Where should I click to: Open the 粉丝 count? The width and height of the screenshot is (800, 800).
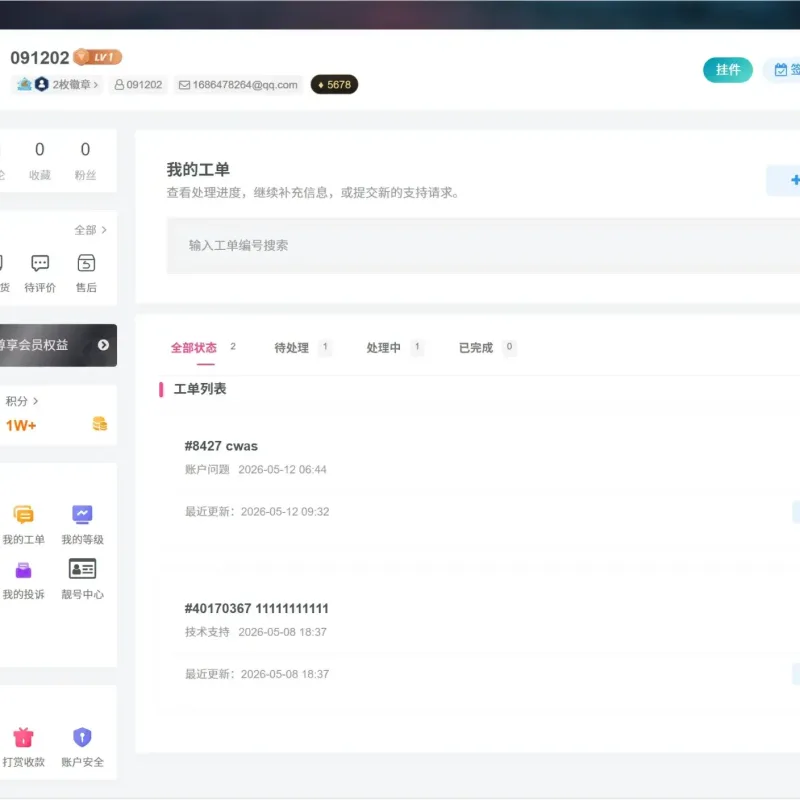[x=85, y=161]
